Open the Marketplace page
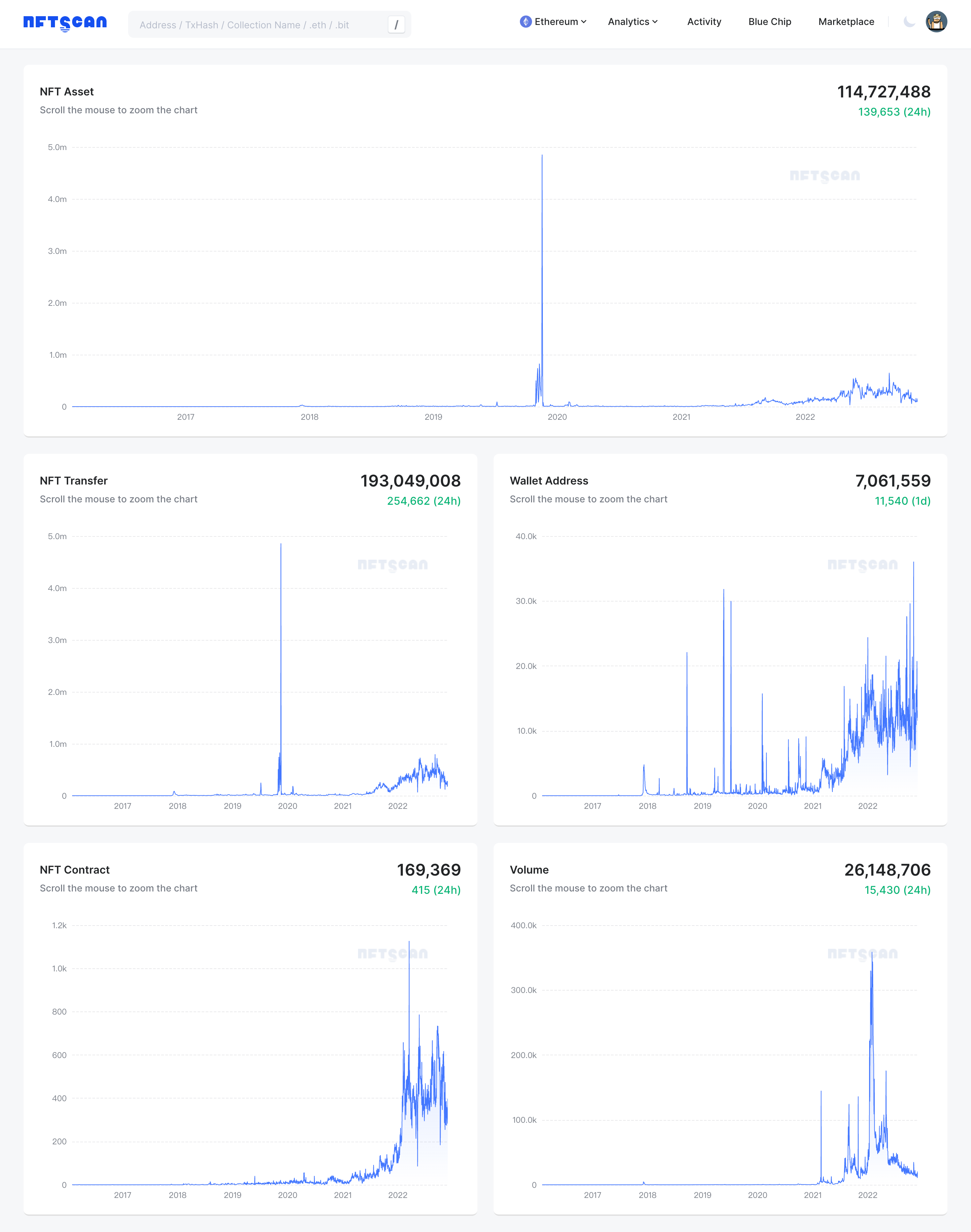Viewport: 971px width, 1232px height. [846, 22]
